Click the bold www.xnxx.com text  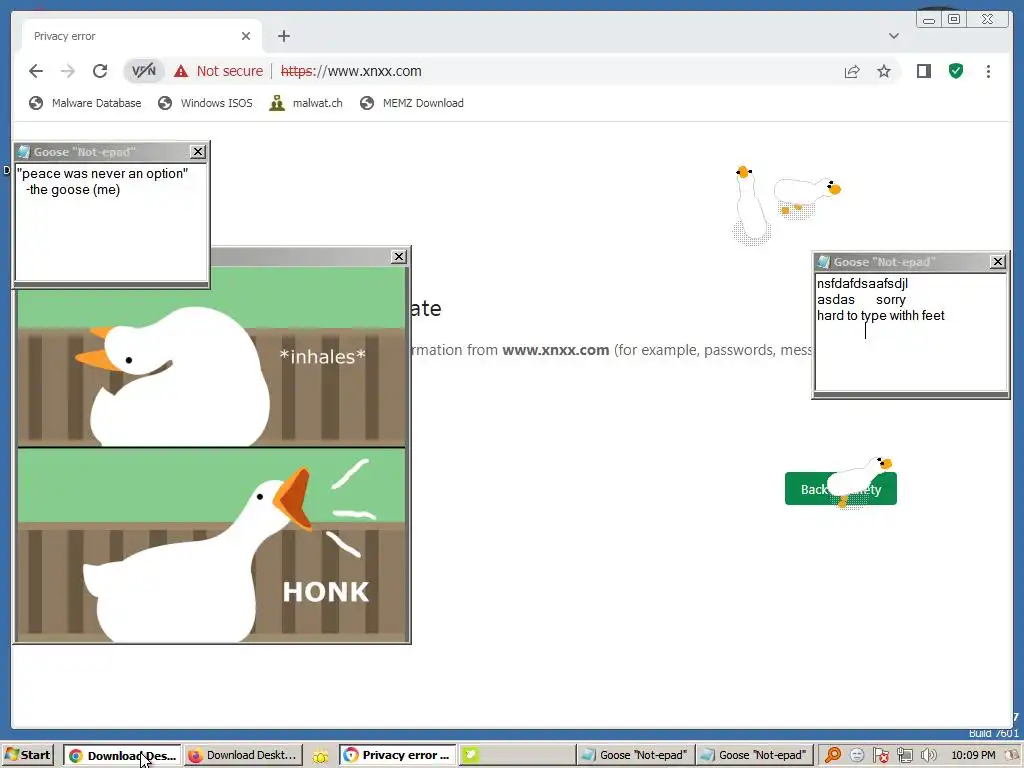pos(555,350)
